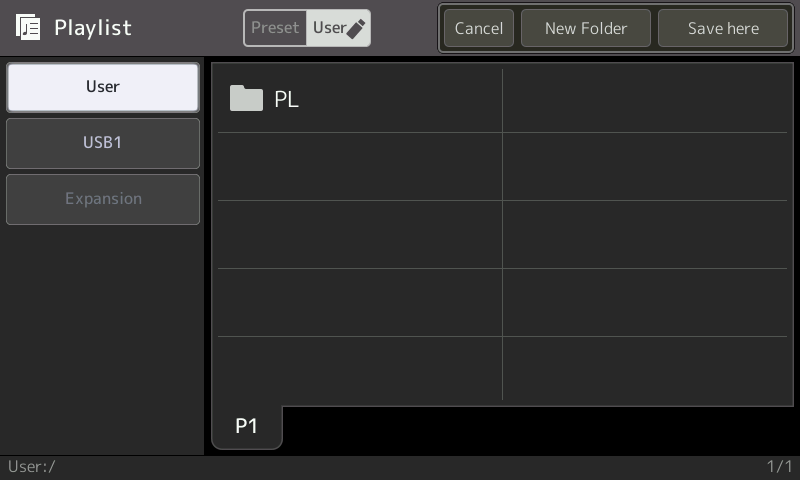Click the Save here button
The height and width of the screenshot is (480, 800).
click(723, 28)
